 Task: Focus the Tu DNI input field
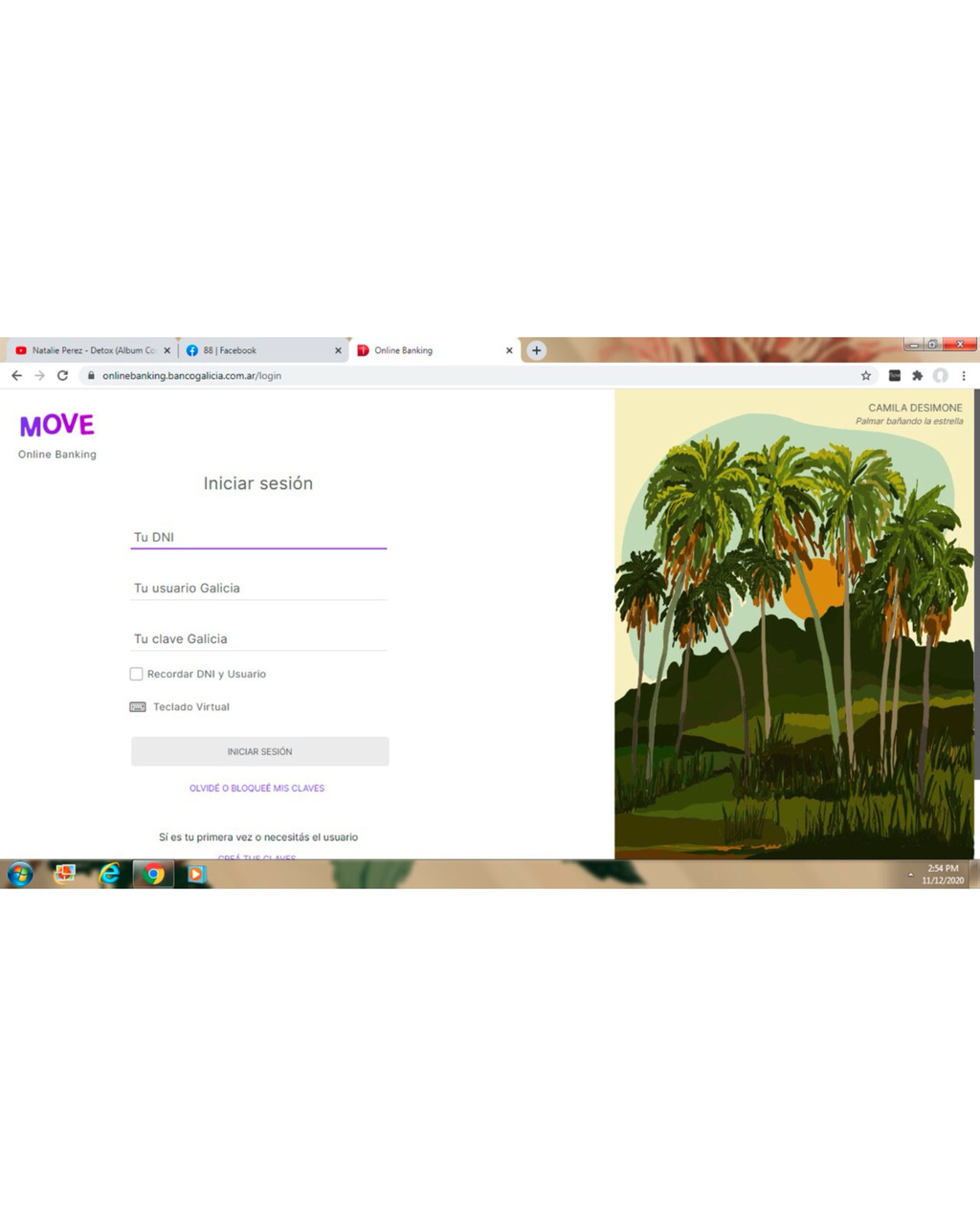[258, 537]
